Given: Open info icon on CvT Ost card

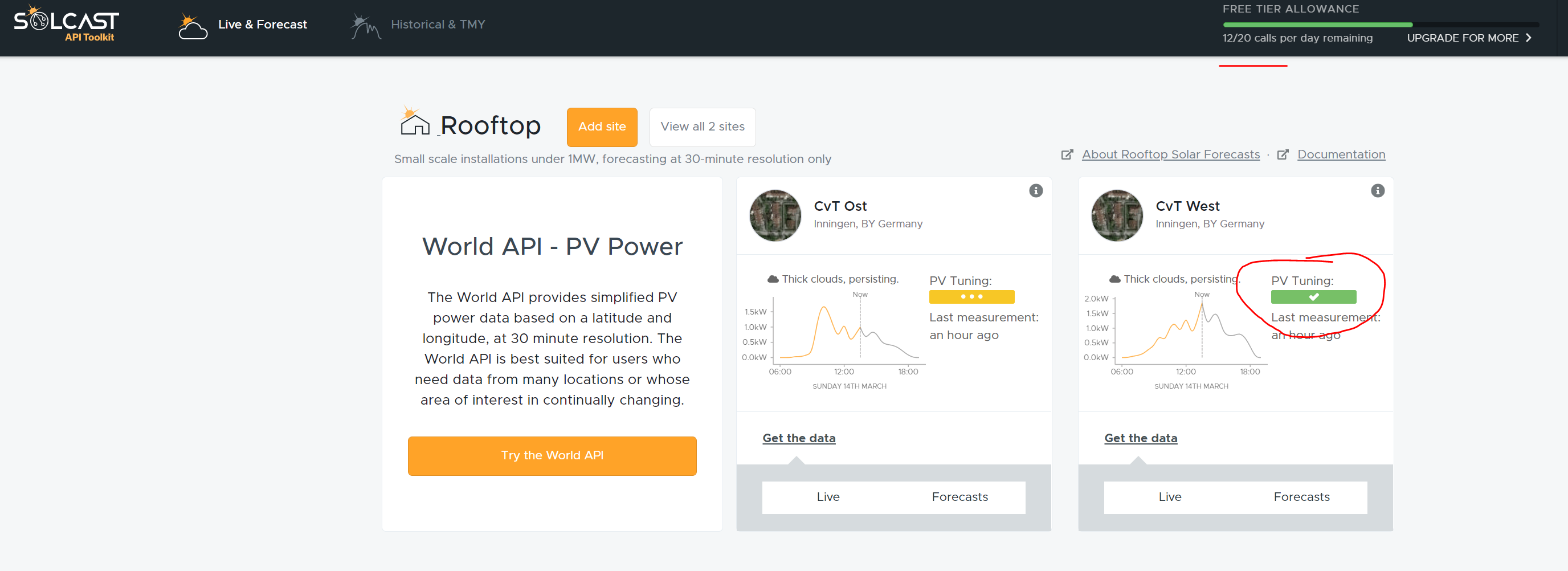Looking at the screenshot, I should pyautogui.click(x=1035, y=190).
